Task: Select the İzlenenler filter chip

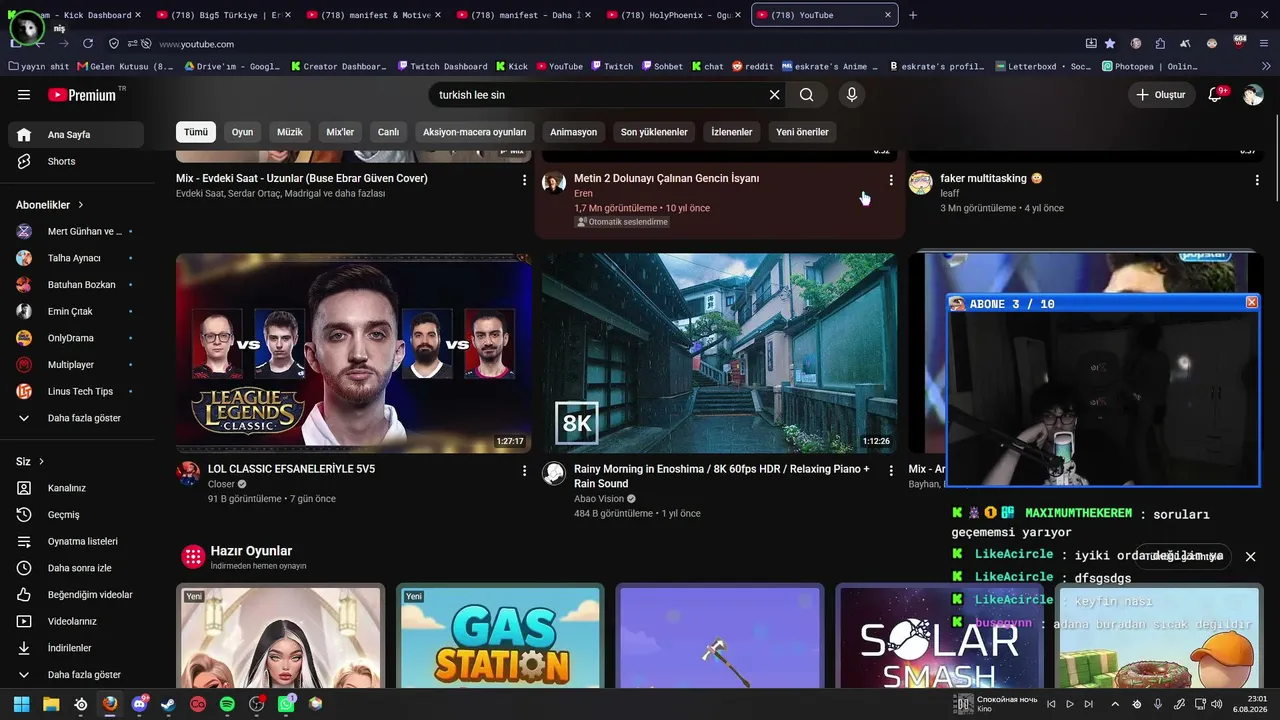Action: pos(732,132)
